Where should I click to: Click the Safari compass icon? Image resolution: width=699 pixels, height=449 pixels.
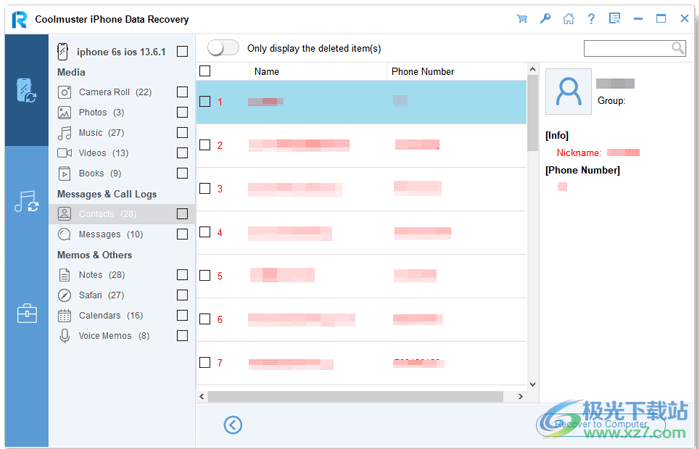pos(65,295)
